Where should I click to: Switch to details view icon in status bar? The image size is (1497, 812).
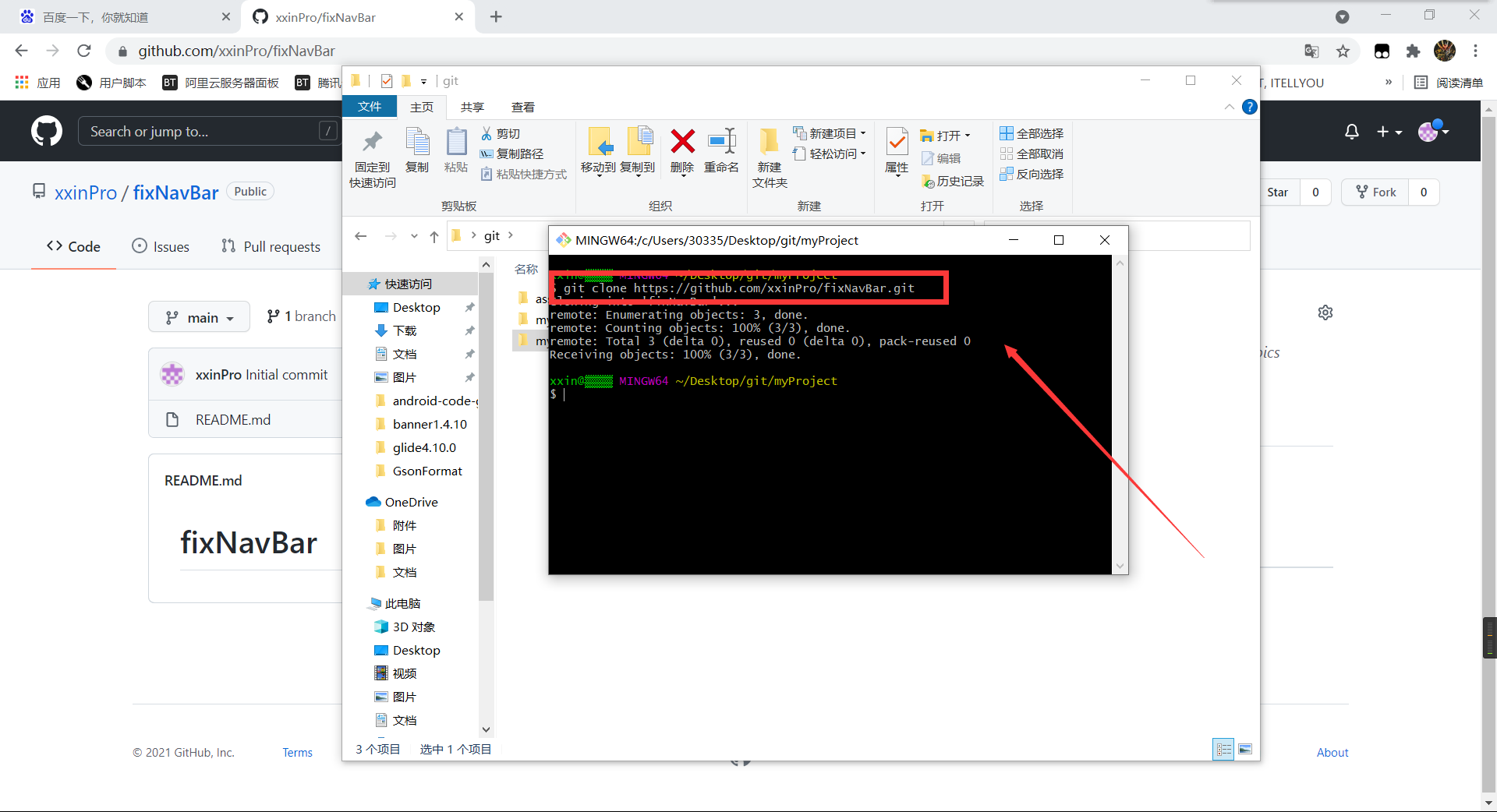click(x=1224, y=750)
